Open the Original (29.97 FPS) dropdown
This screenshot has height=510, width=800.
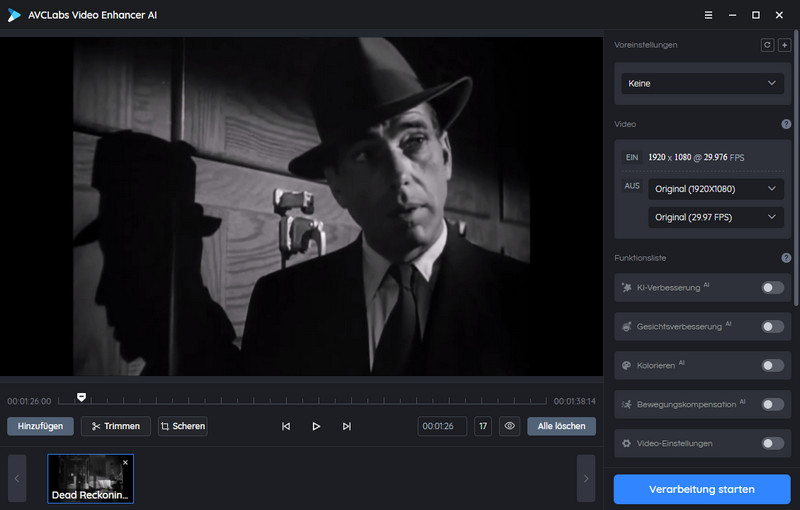click(716, 217)
